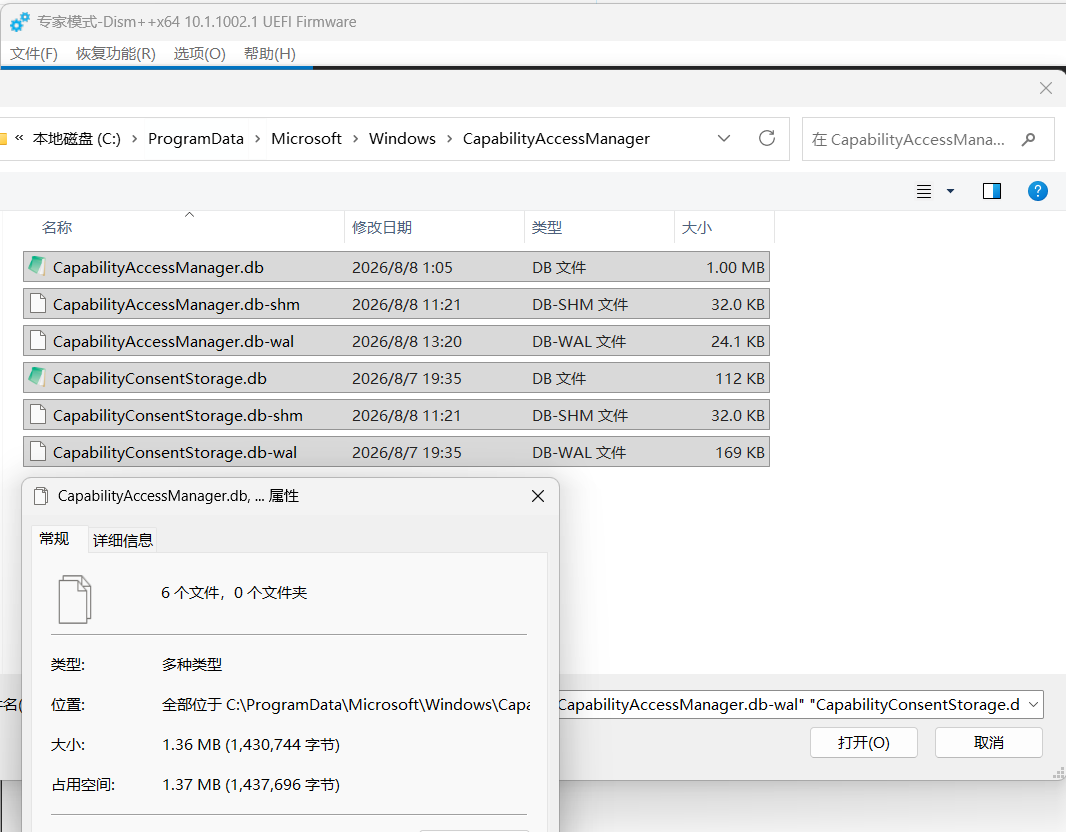The width and height of the screenshot is (1066, 832).
Task: Expand the chevron after Microsoft in path
Action: (356, 139)
